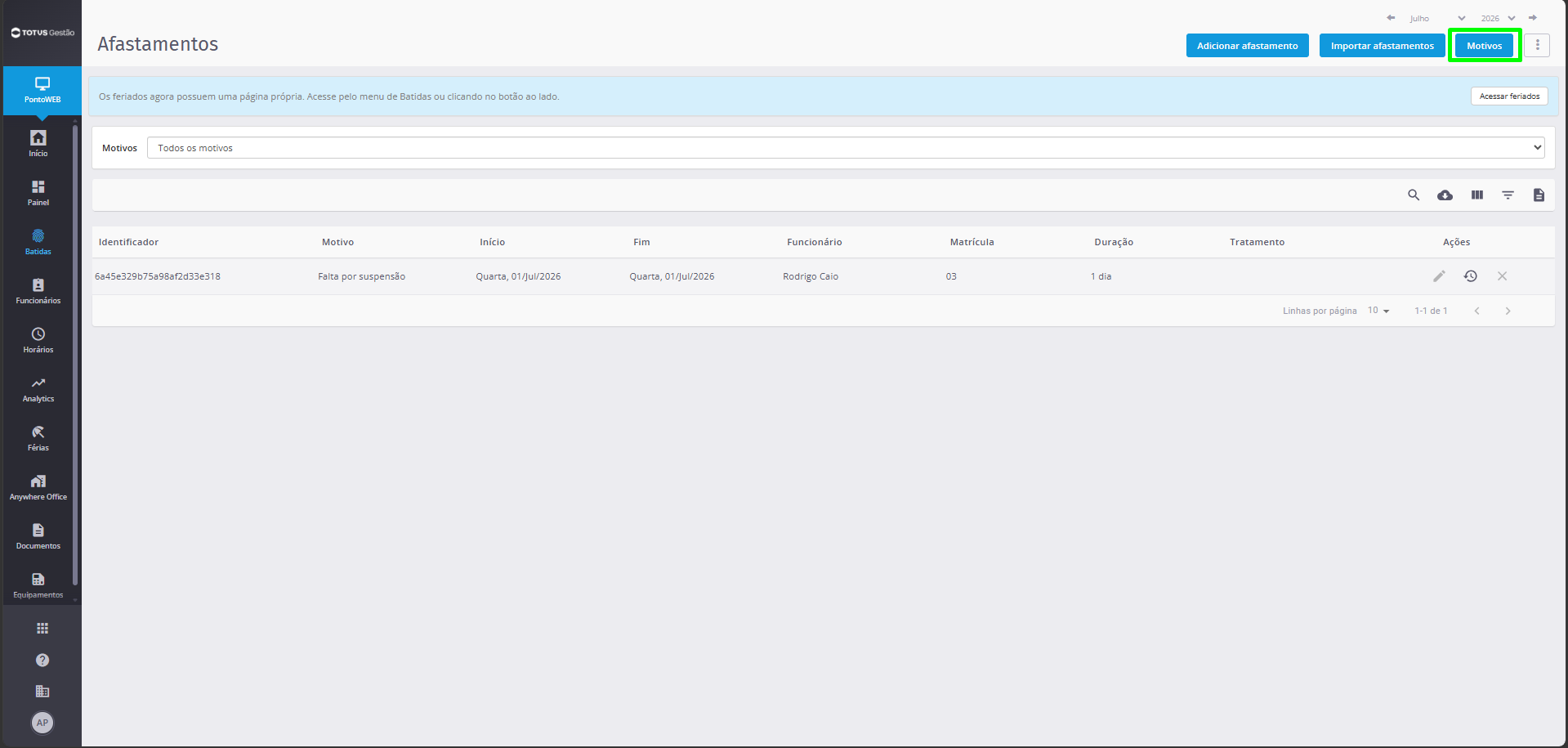Open the filter list icon

[1508, 195]
